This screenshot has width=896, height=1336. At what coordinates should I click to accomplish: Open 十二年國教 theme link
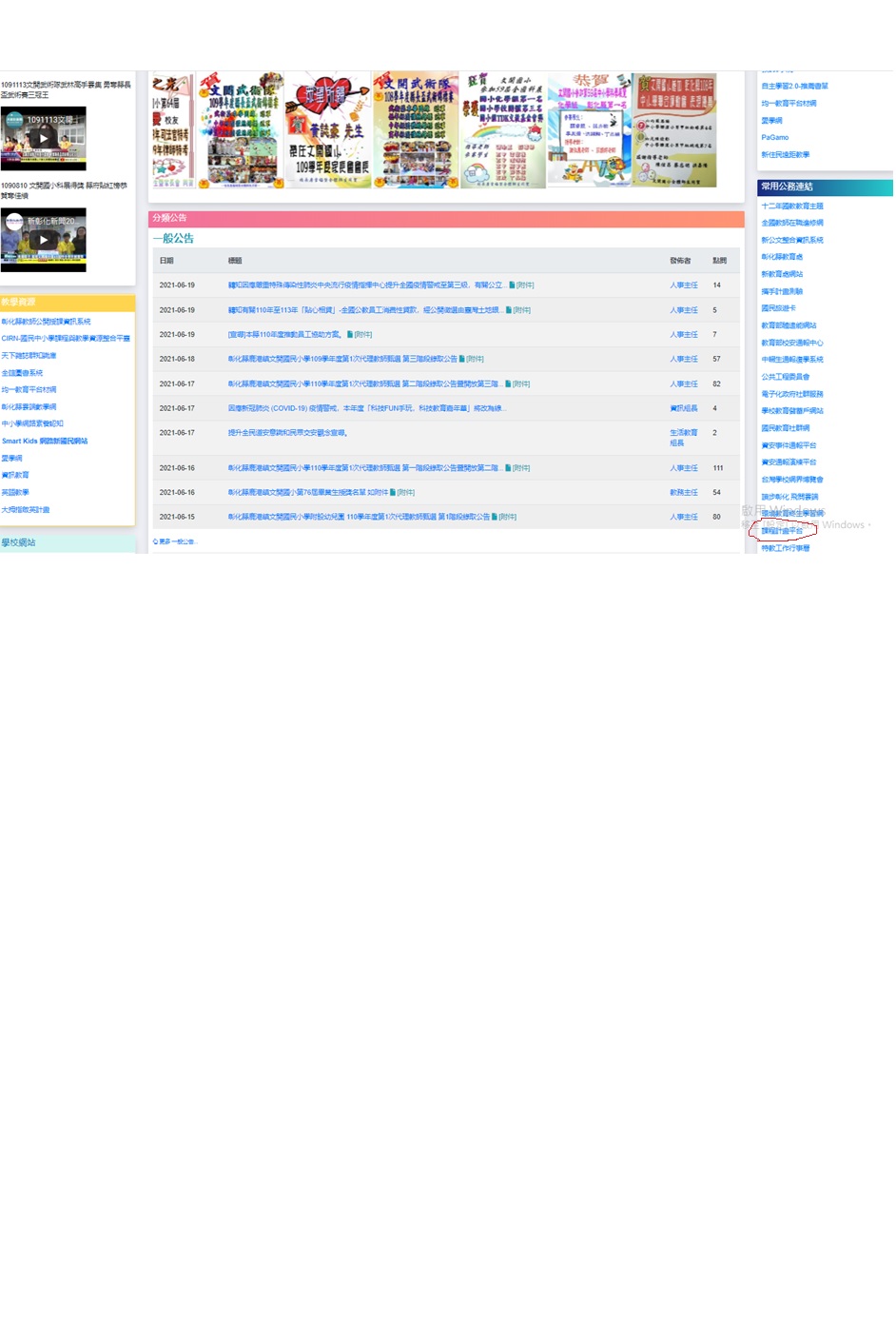coord(792,206)
